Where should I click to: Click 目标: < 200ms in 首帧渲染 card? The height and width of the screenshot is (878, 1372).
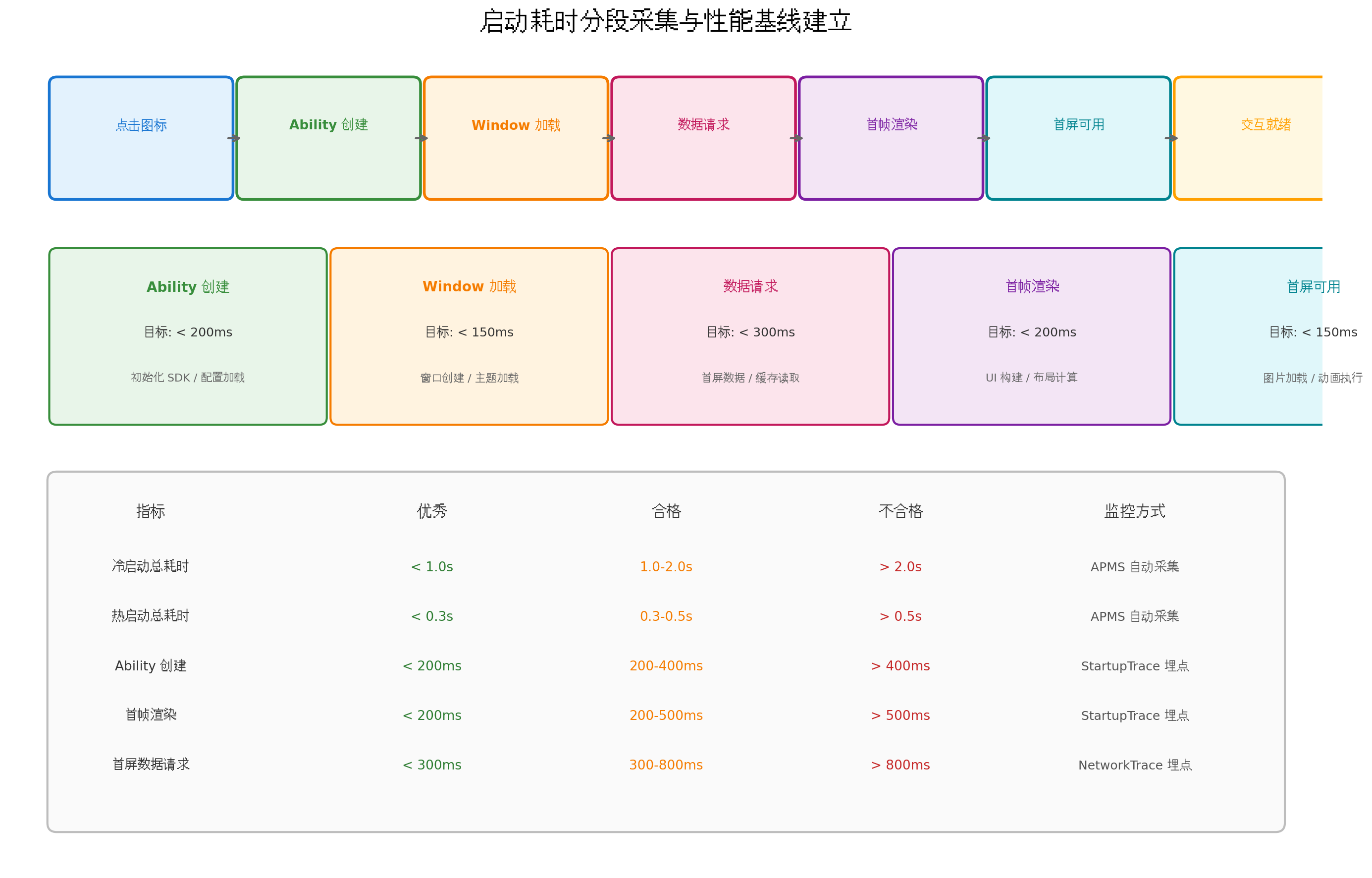(x=1032, y=332)
